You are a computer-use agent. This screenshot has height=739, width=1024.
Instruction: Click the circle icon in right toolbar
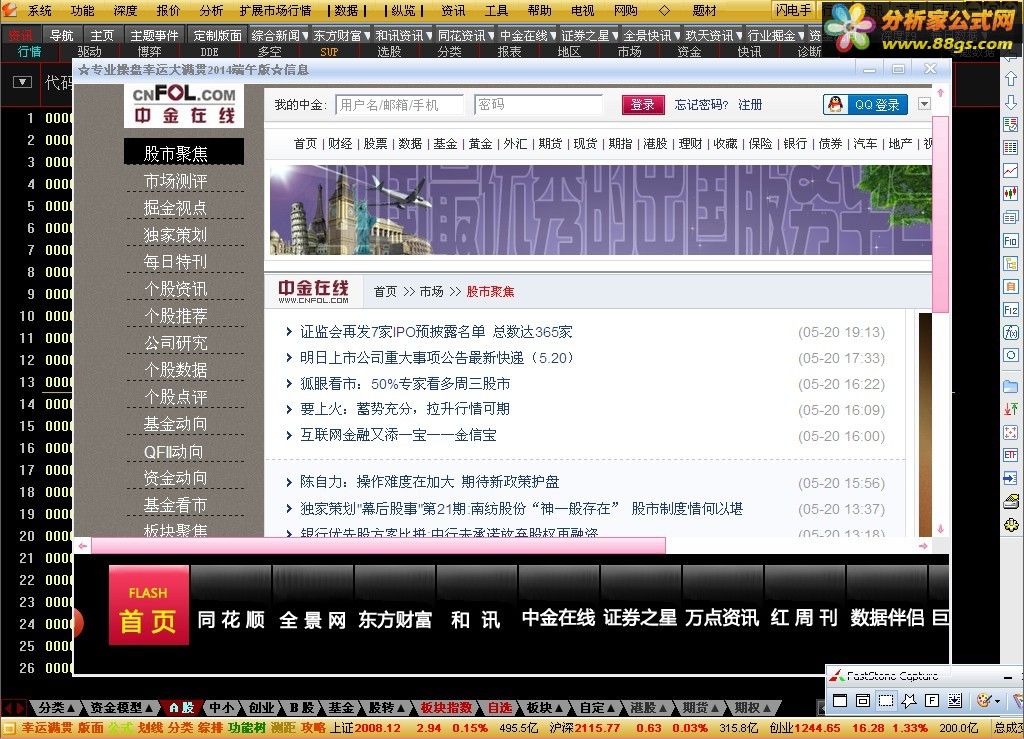click(x=1010, y=356)
